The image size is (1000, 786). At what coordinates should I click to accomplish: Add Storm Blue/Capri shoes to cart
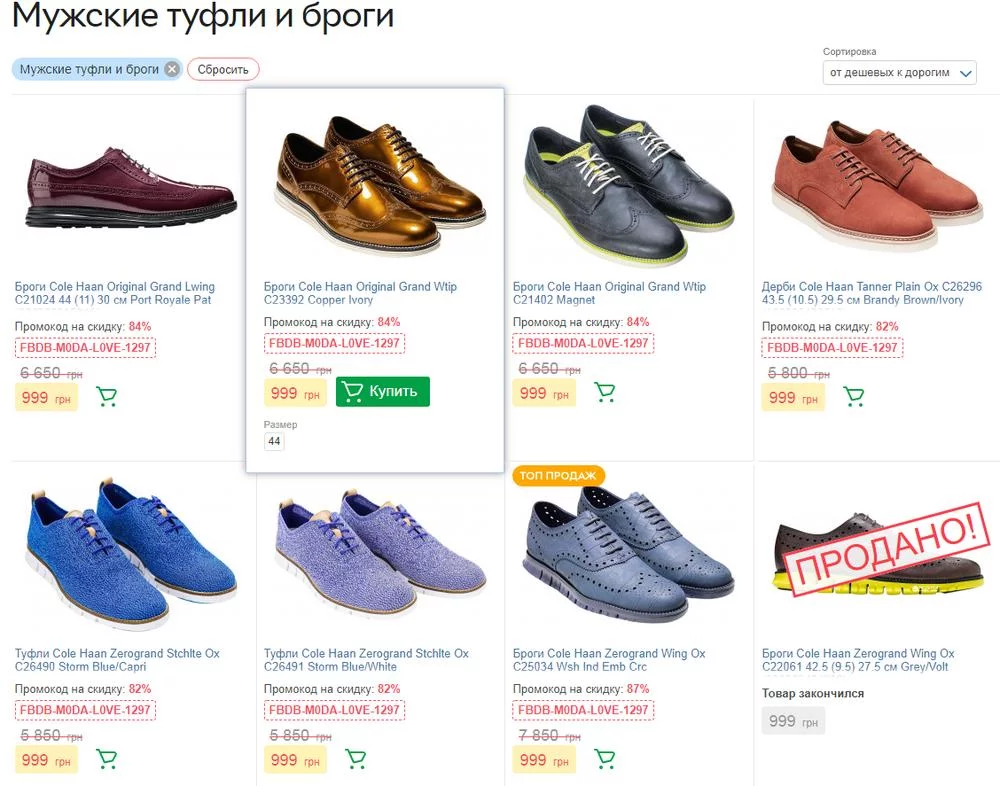pyautogui.click(x=107, y=759)
